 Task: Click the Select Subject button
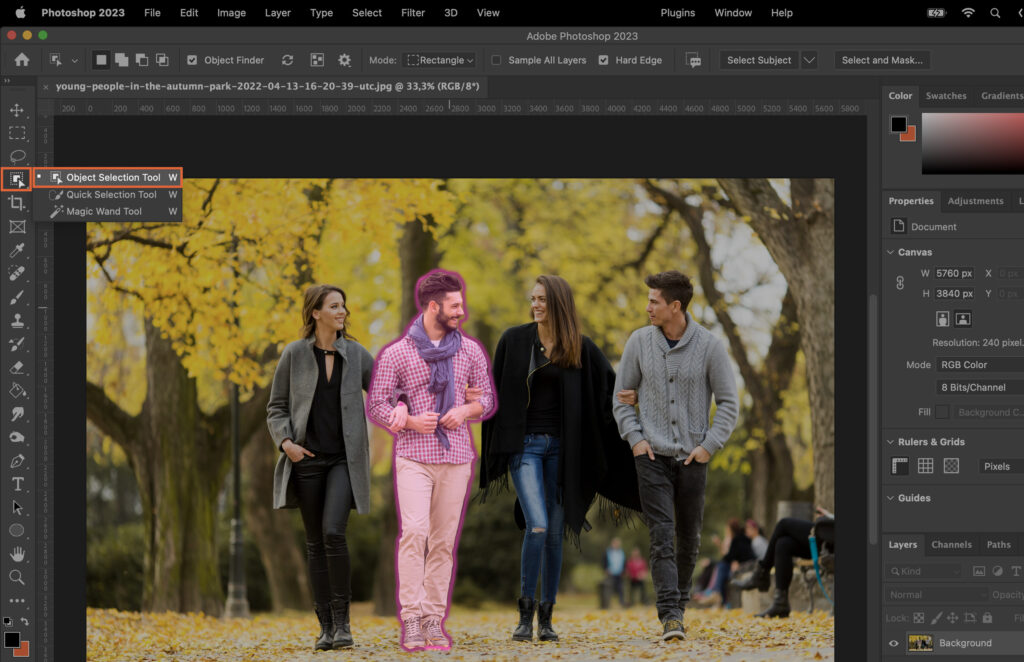[x=758, y=60]
